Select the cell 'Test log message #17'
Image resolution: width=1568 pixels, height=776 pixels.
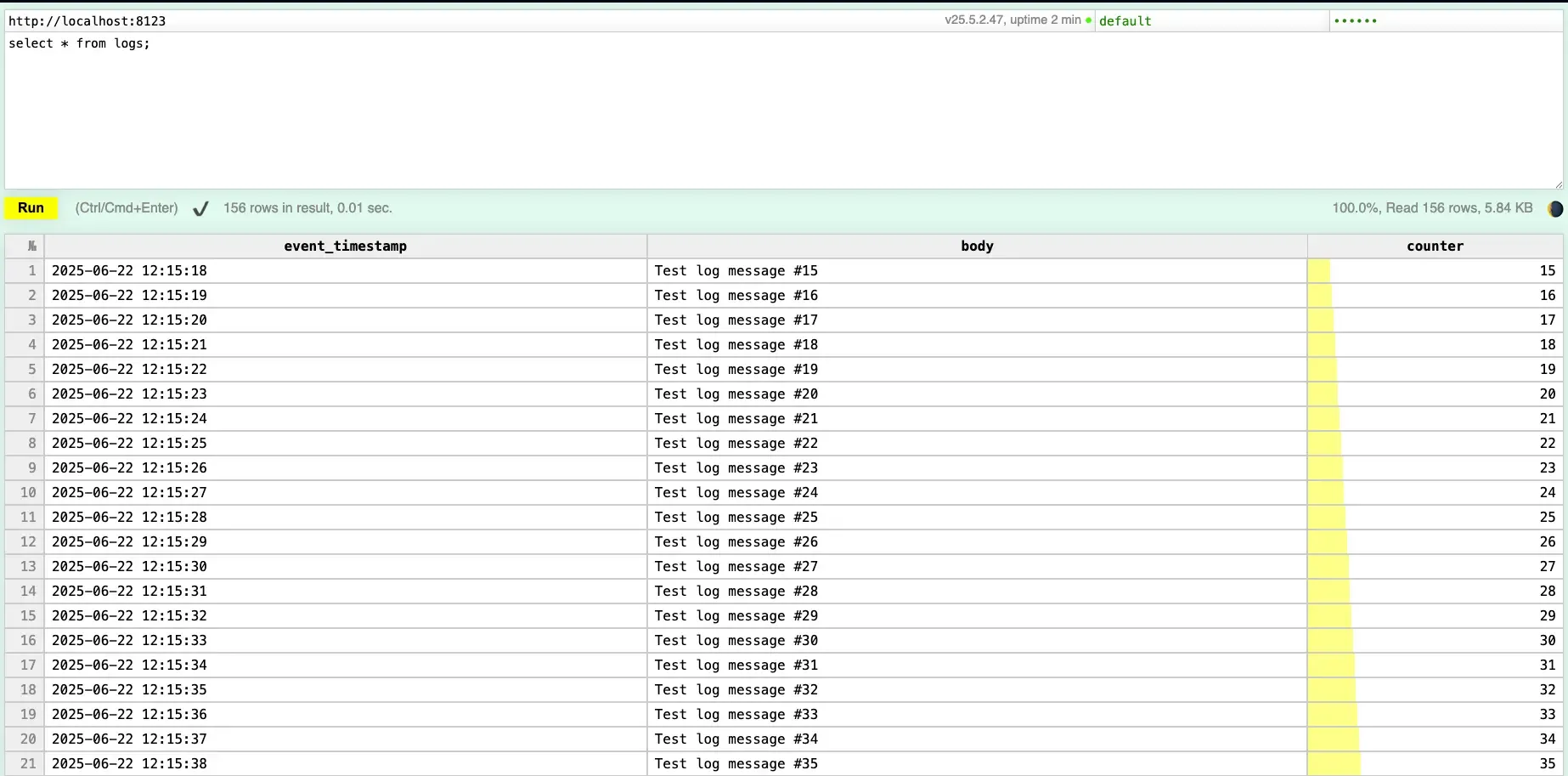click(x=977, y=320)
